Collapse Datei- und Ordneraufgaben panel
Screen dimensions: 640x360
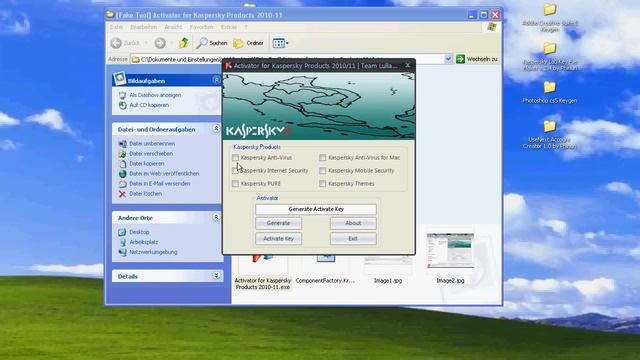[216, 129]
